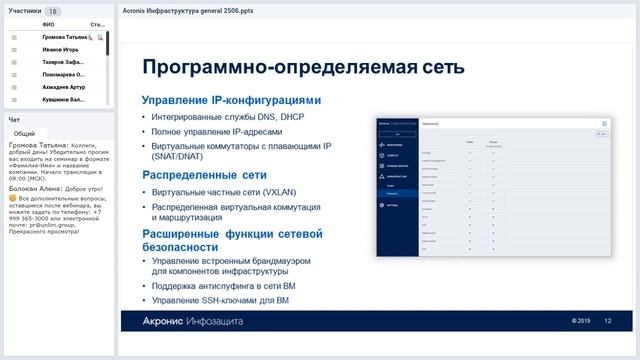The image size is (640, 360).
Task: Click the bullet Управление SSH-ключами для ВМ
Action: coord(220,300)
